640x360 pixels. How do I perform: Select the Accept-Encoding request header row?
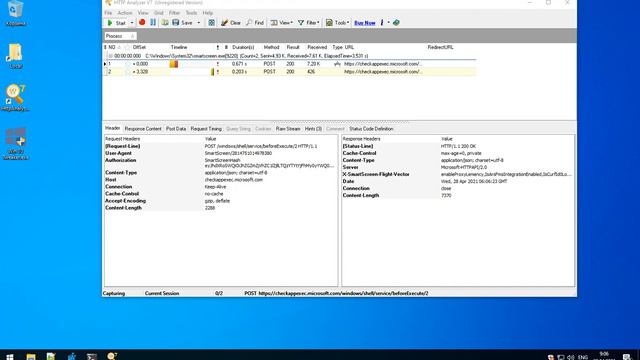(221, 201)
